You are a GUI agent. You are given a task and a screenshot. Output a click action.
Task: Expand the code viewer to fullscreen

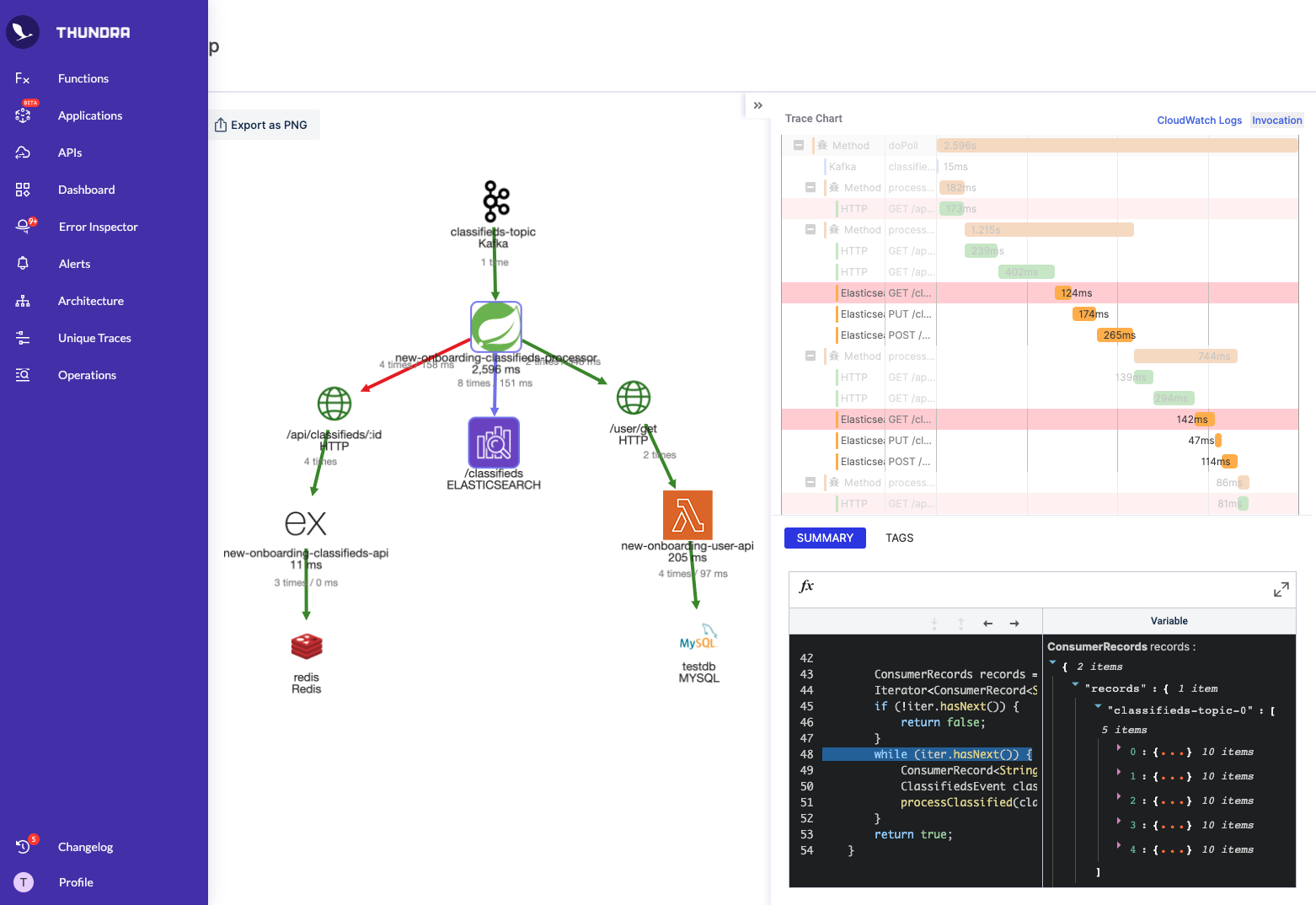[x=1281, y=590]
